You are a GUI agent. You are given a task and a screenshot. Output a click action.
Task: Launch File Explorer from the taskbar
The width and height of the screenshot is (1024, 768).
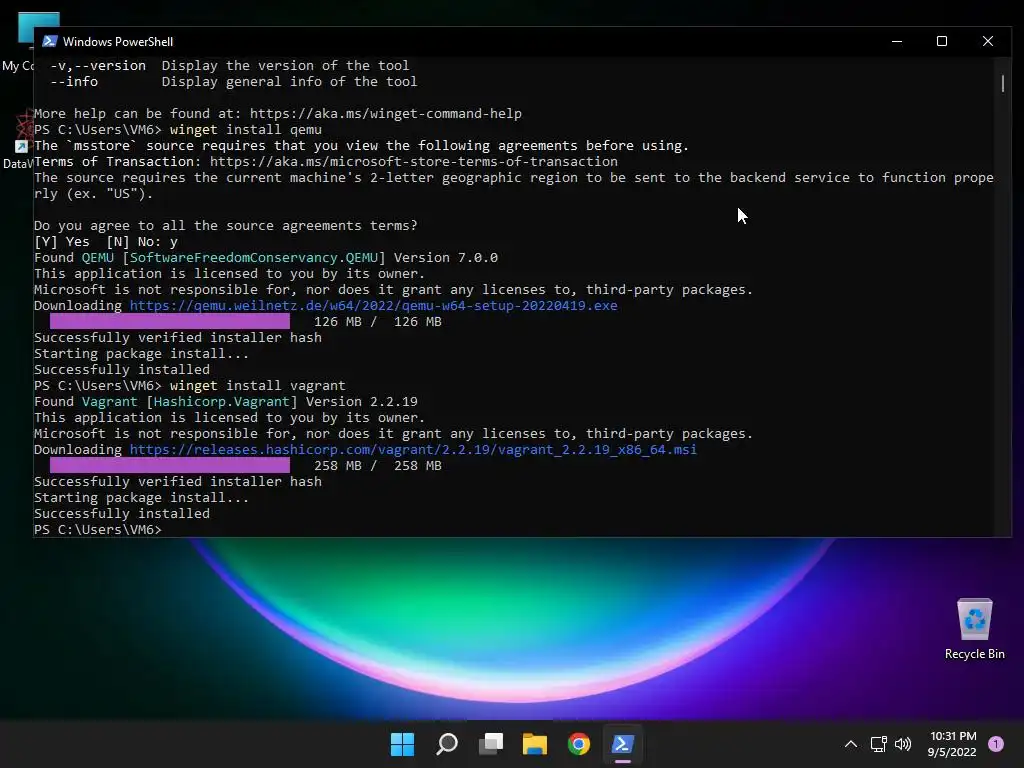pos(535,744)
